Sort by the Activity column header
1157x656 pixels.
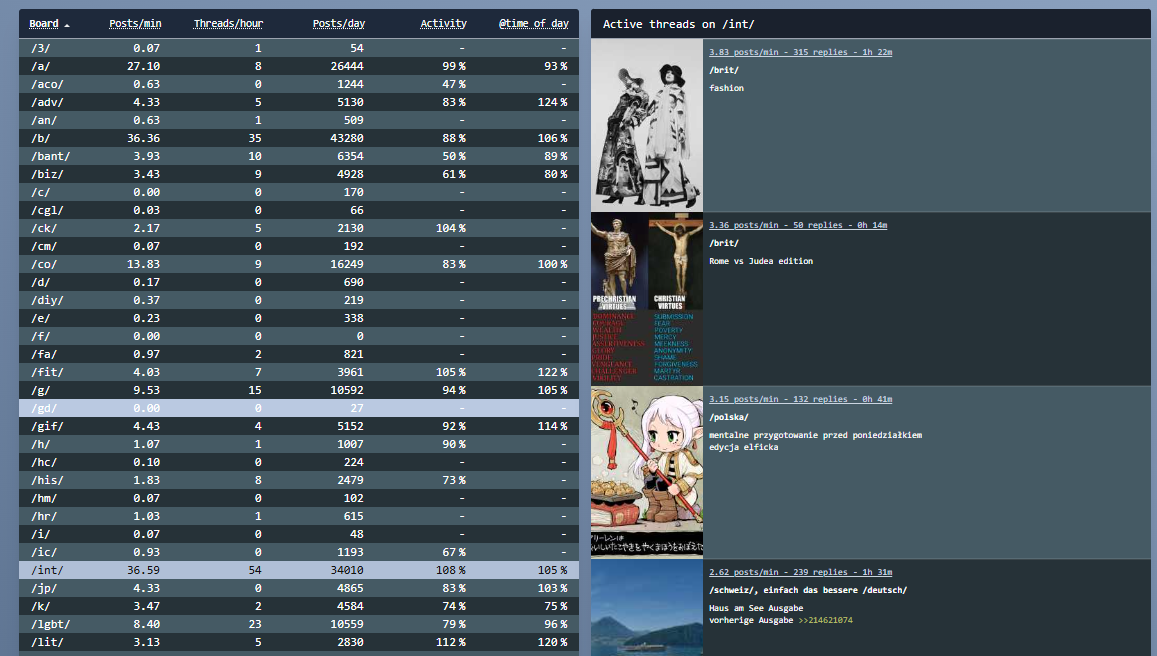[443, 24]
